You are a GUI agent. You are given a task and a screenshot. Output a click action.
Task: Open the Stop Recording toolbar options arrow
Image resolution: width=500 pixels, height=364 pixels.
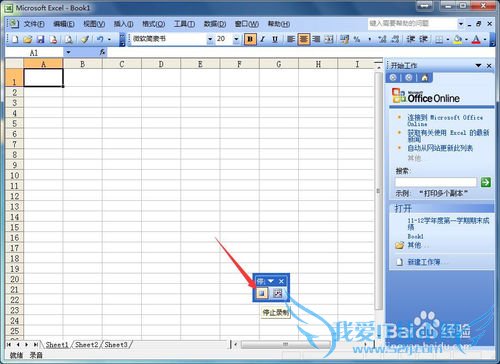tap(271, 281)
